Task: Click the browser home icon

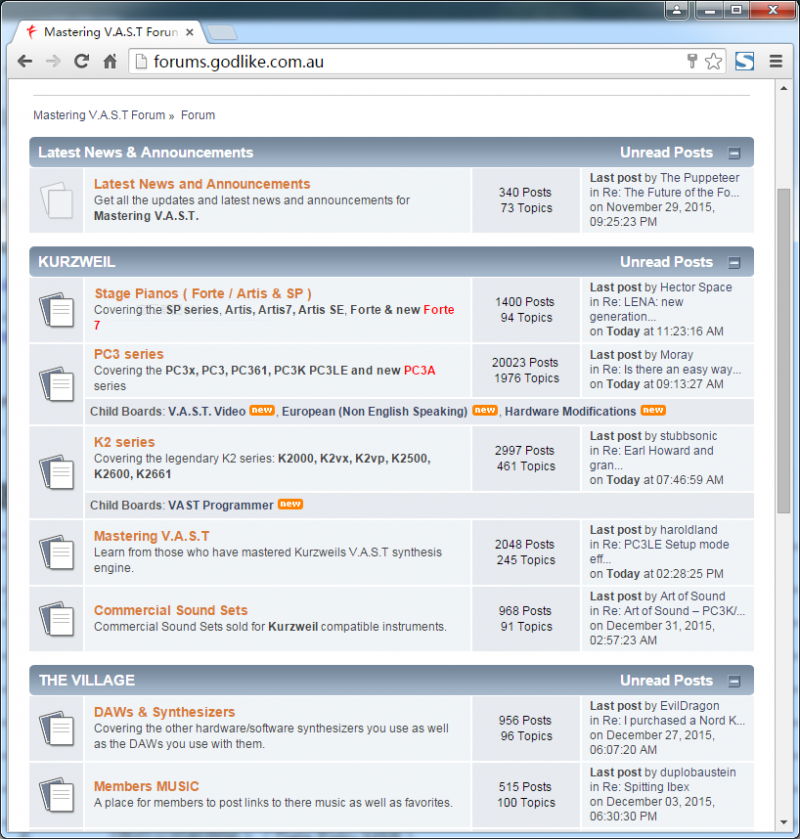Action: click(111, 61)
